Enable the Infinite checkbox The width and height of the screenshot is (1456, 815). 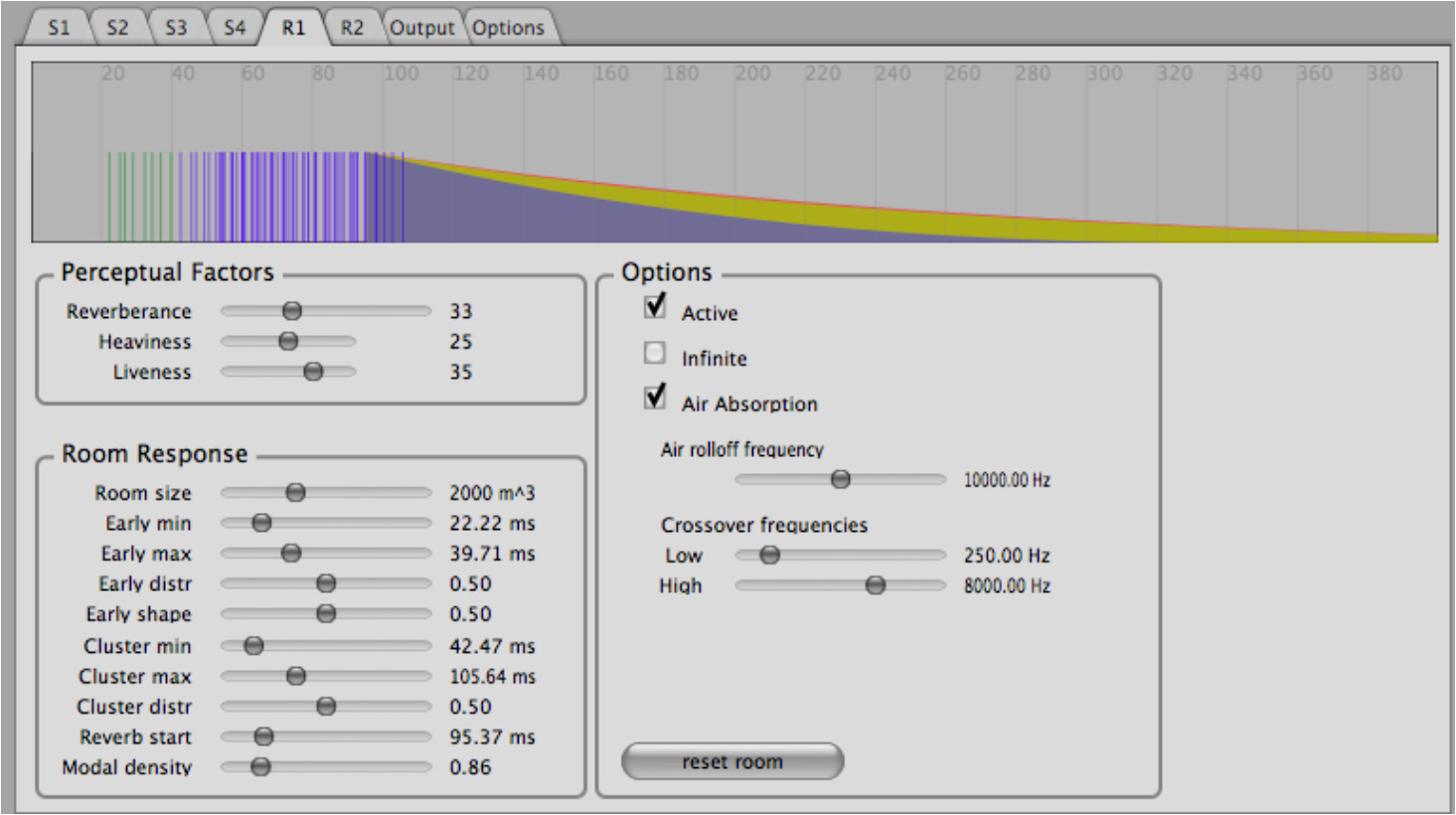[x=654, y=353]
